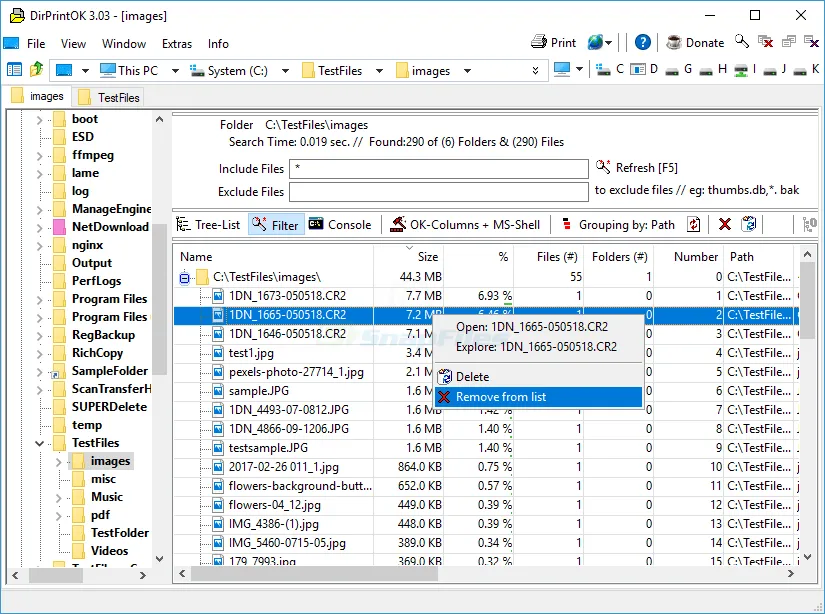Sort by the Size column header
This screenshot has width=825, height=614.
(x=408, y=257)
